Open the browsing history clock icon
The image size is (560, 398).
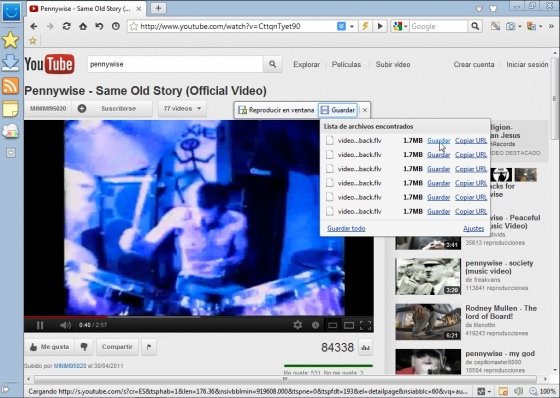[116, 26]
